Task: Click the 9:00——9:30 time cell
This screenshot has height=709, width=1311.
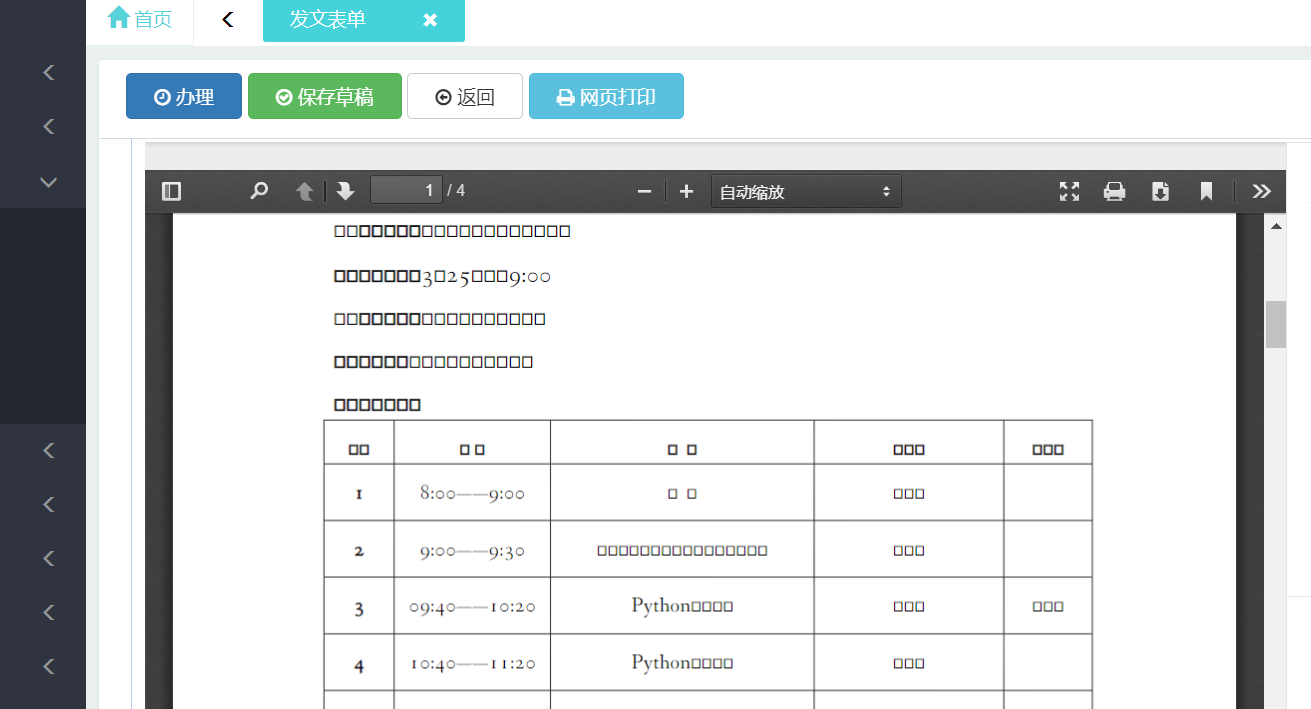Action: coord(472,550)
